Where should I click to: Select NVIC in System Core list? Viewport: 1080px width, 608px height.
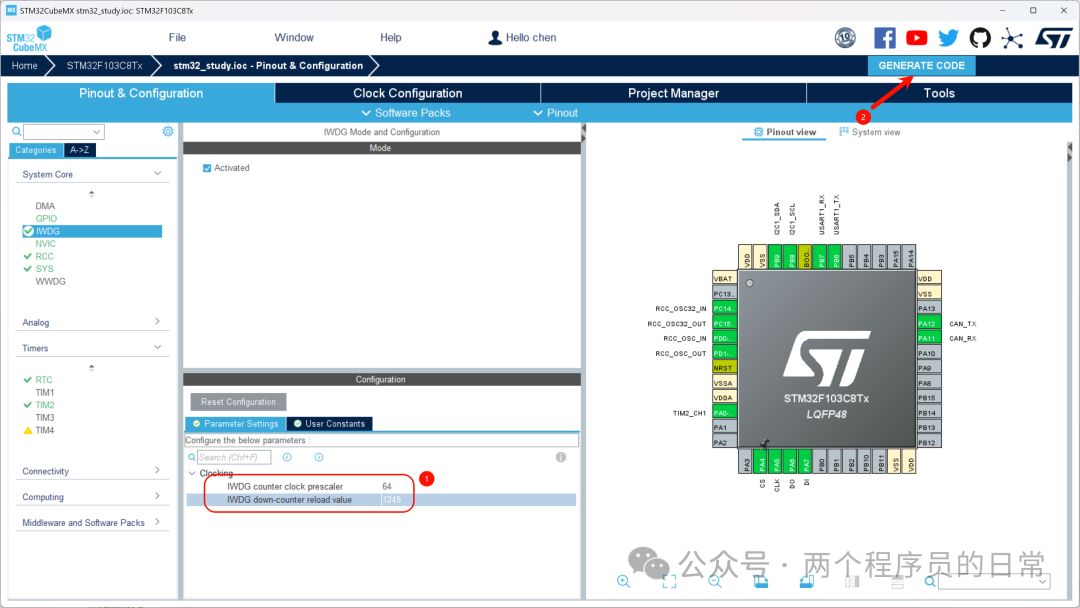click(45, 244)
